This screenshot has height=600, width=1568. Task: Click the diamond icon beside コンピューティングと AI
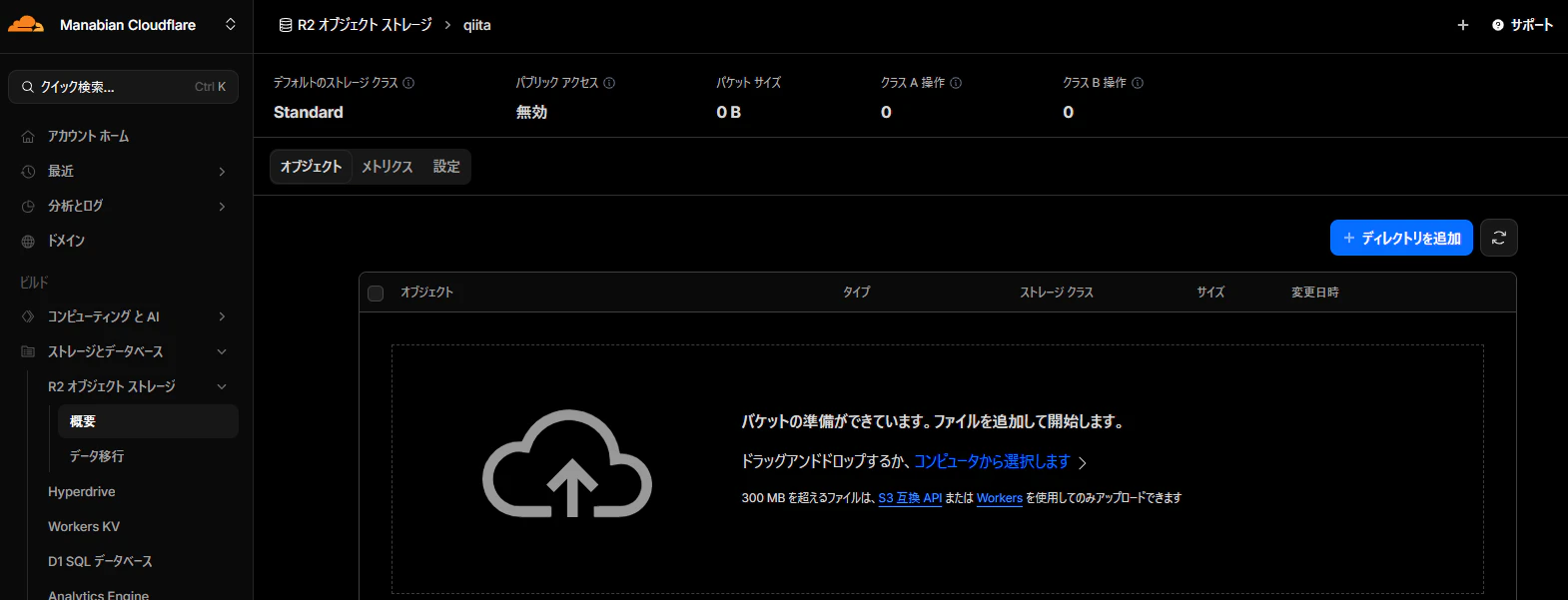pos(28,316)
